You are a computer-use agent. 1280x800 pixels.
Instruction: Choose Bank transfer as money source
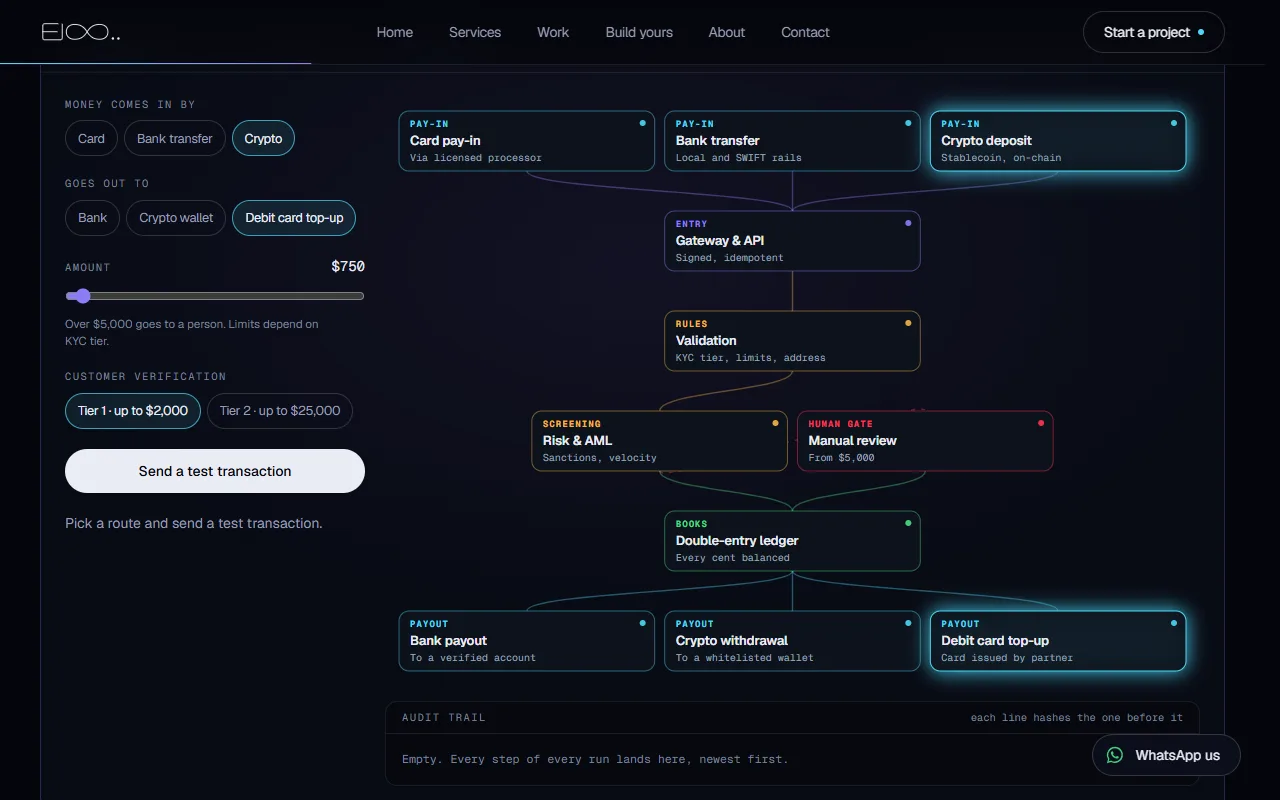coord(175,138)
